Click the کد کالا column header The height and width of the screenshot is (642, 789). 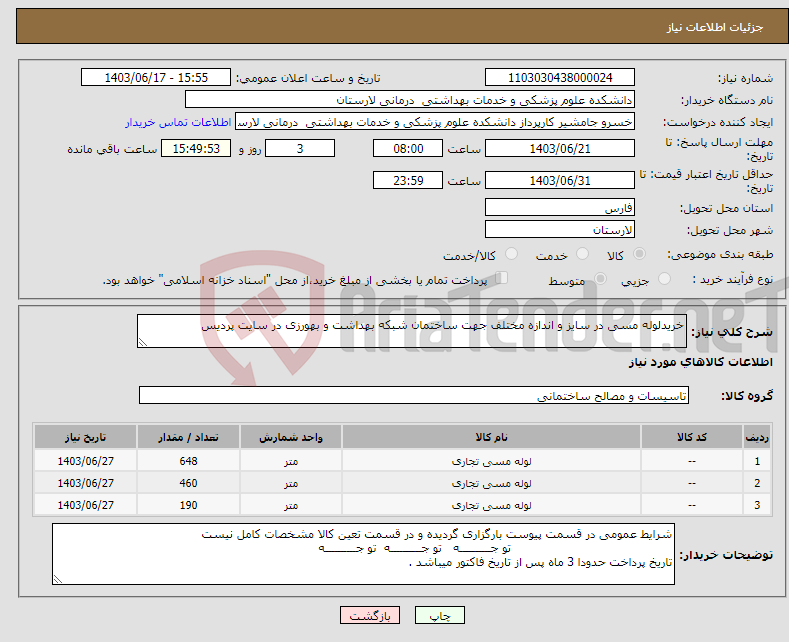point(692,437)
